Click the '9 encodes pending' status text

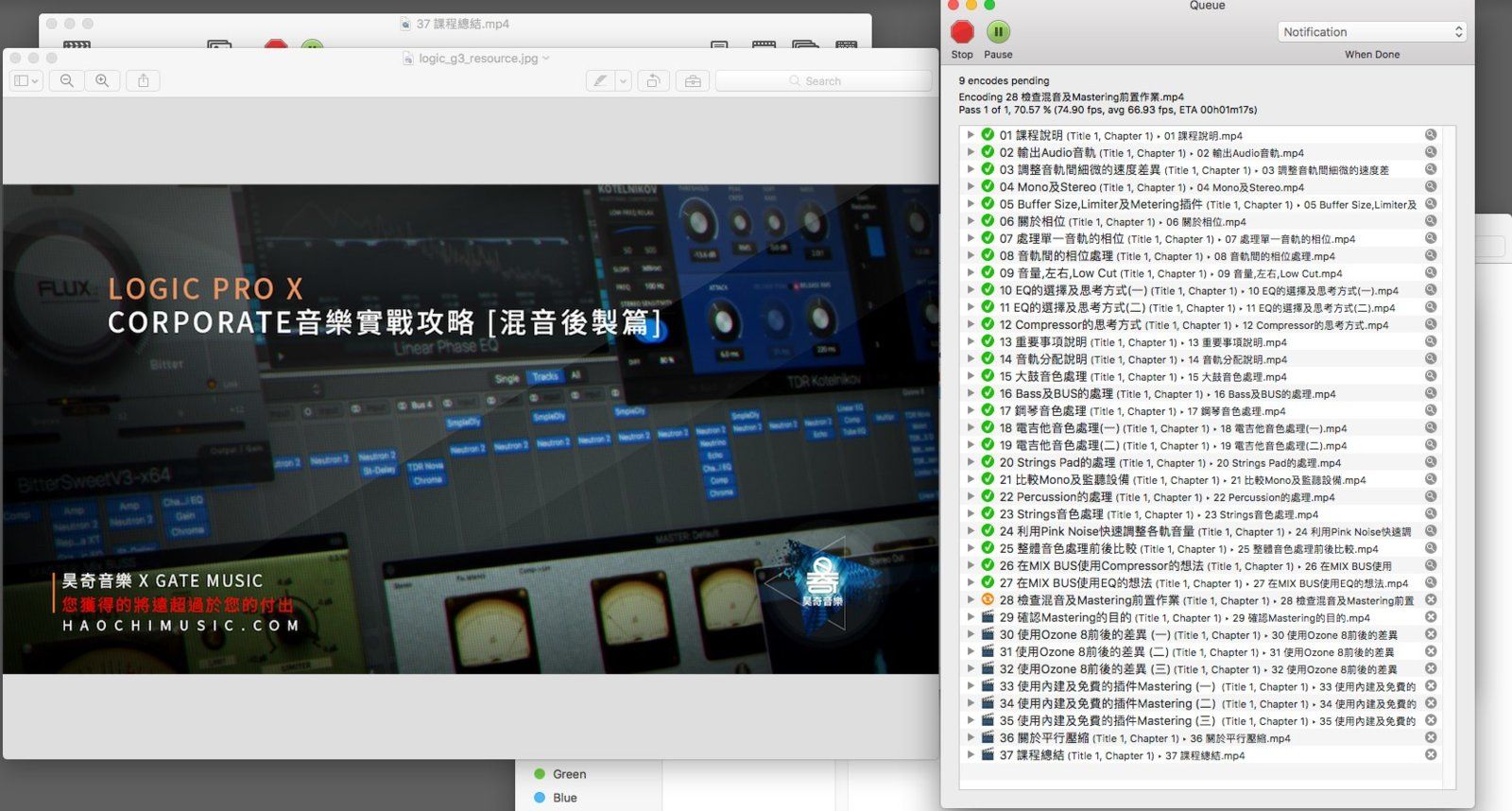pyautogui.click(x=1004, y=80)
